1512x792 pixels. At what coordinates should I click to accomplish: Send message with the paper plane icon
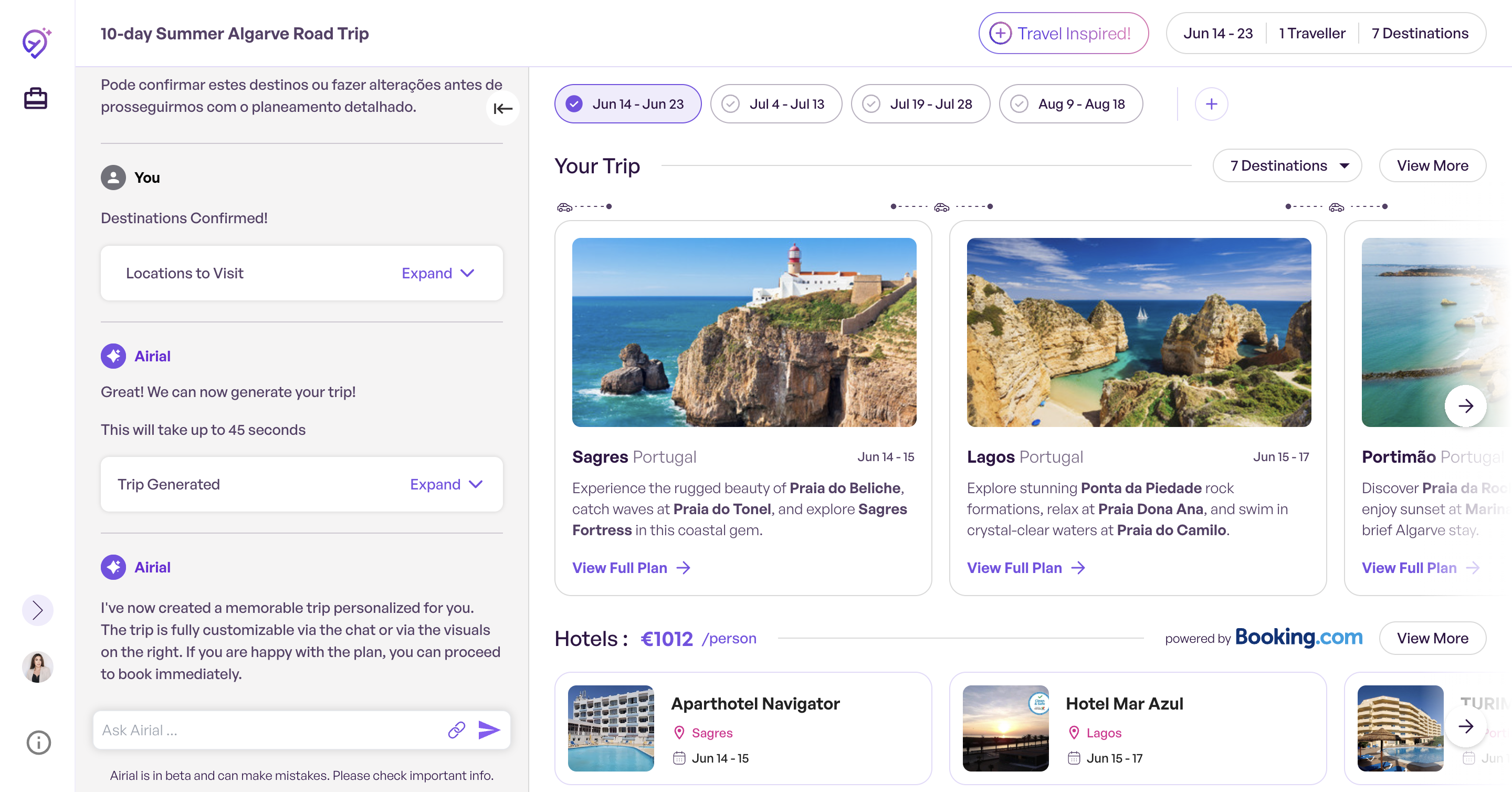[x=489, y=730]
